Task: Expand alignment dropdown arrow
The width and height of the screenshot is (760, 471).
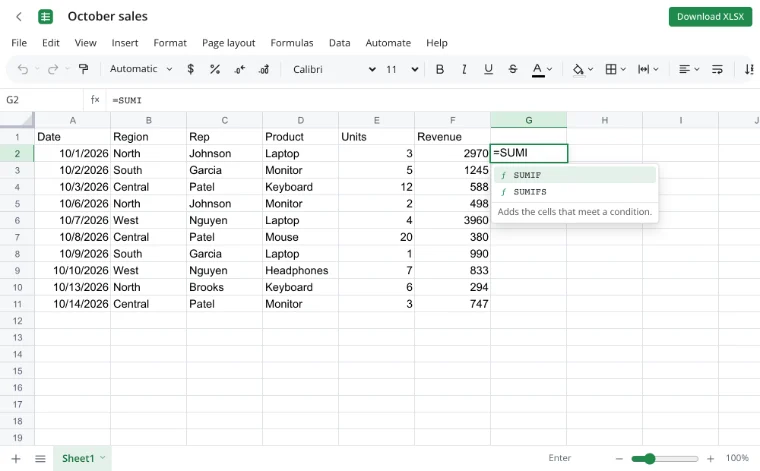Action: click(x=697, y=69)
